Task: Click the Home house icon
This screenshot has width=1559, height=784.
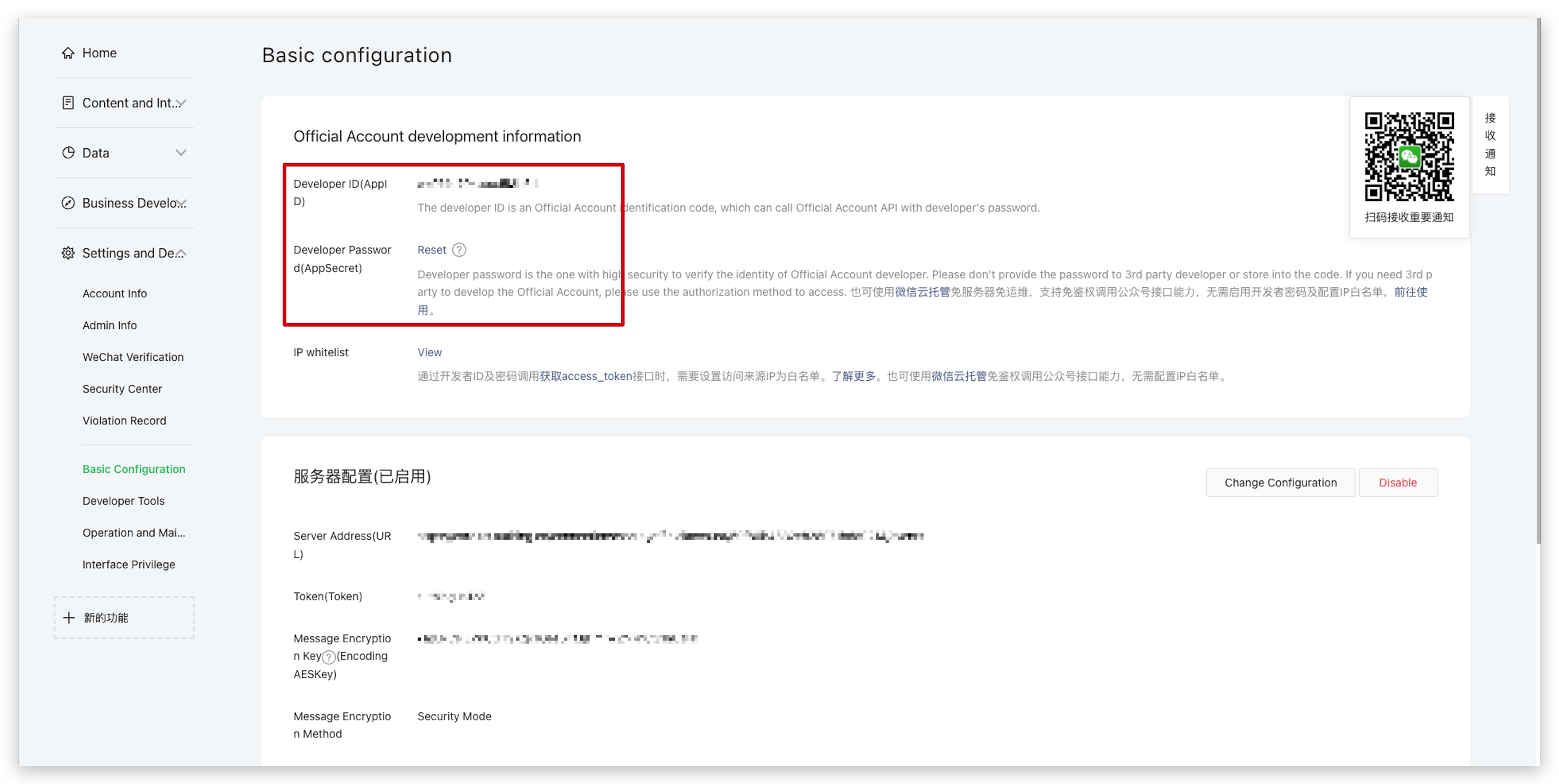Action: point(68,53)
